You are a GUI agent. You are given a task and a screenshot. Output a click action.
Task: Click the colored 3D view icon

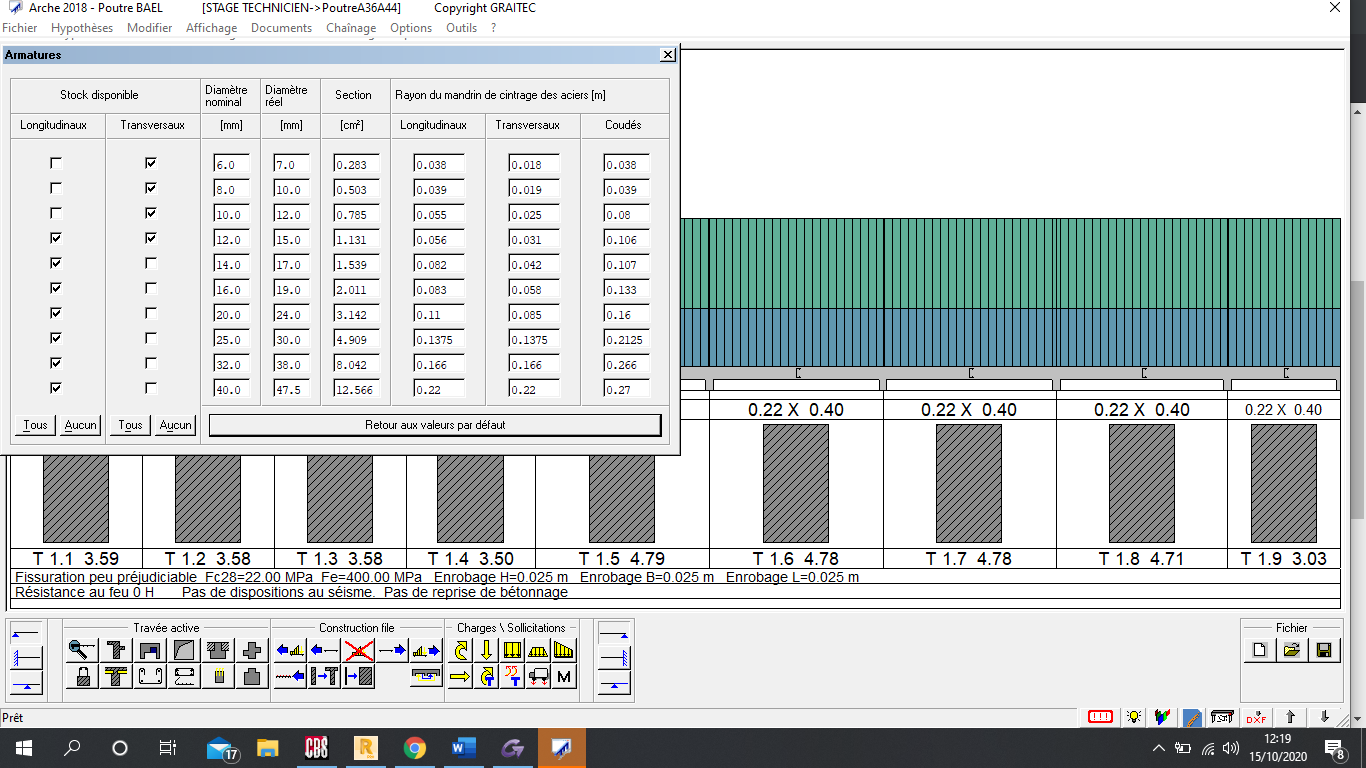pos(1162,717)
